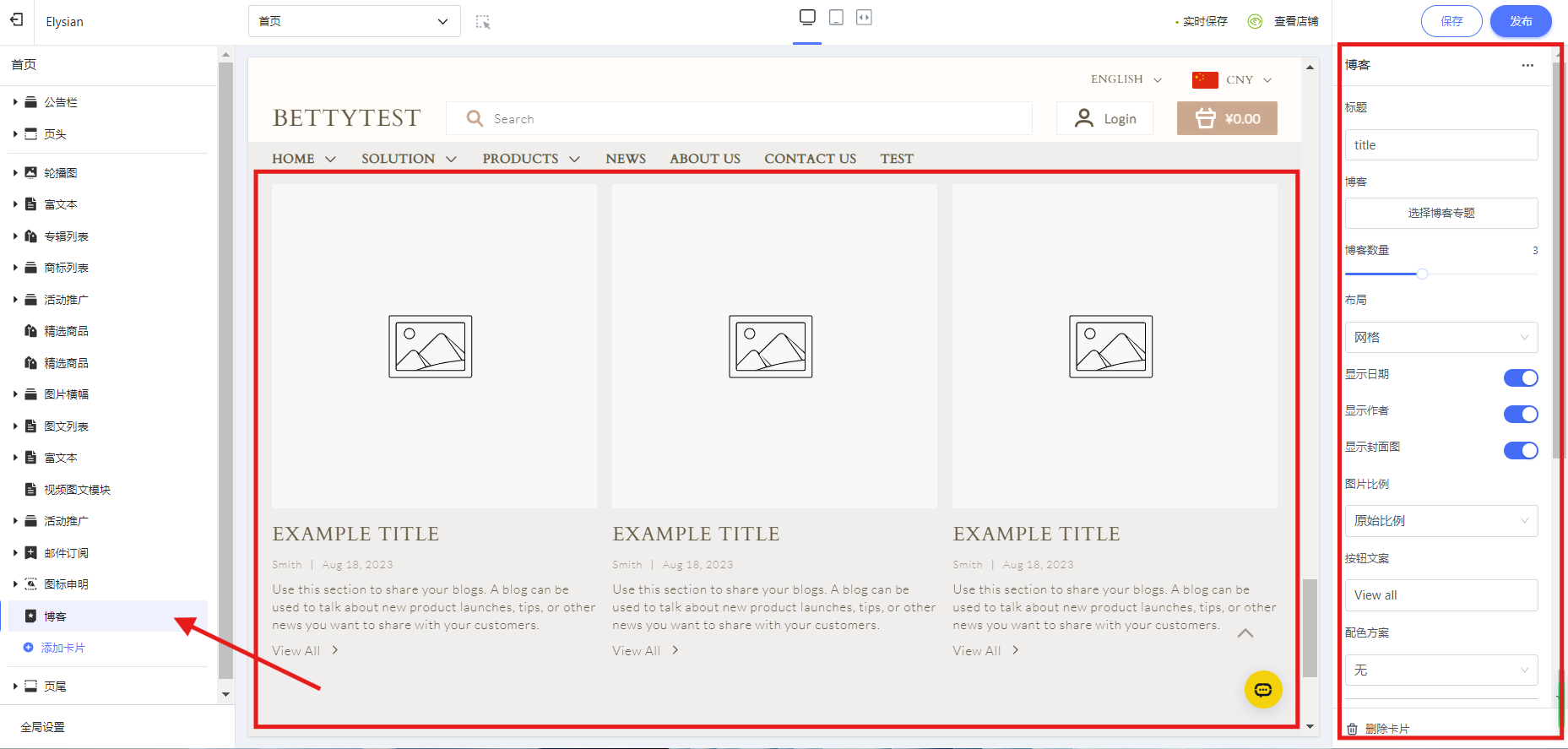This screenshot has height=749, width=1568.
Task: Open the NEWS navigation menu item
Action: pos(625,159)
